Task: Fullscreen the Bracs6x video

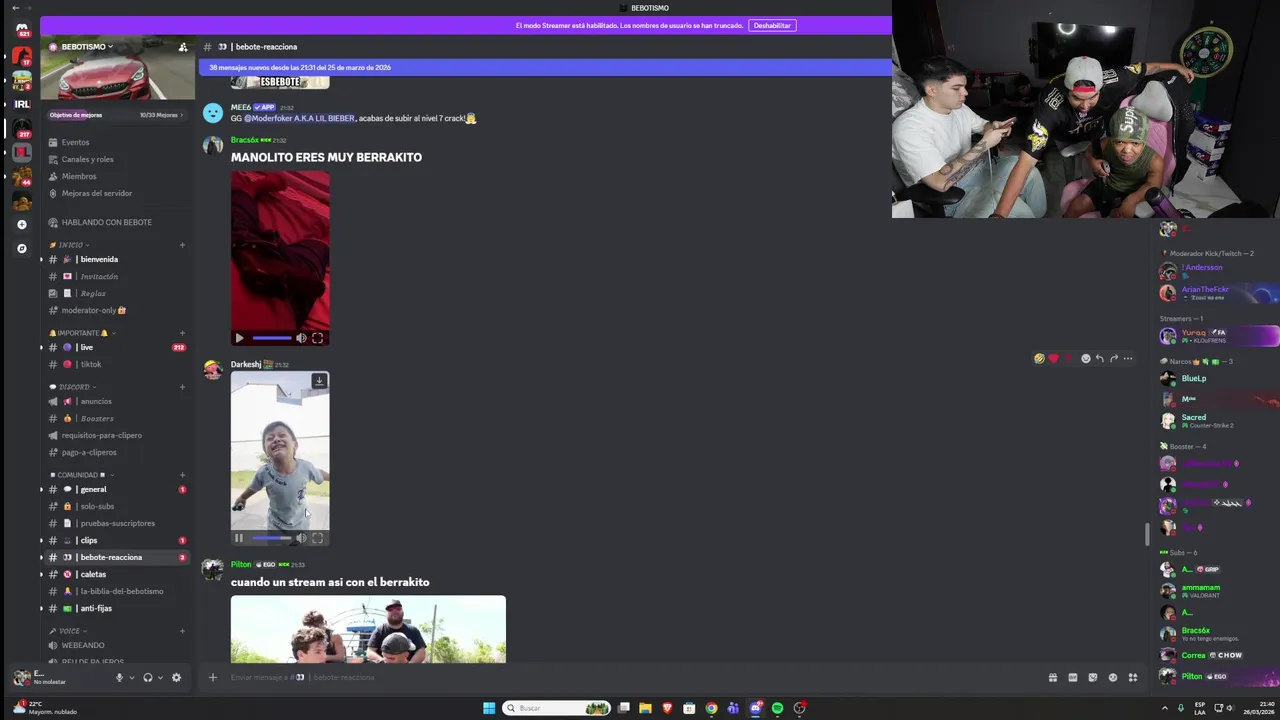Action: (318, 338)
